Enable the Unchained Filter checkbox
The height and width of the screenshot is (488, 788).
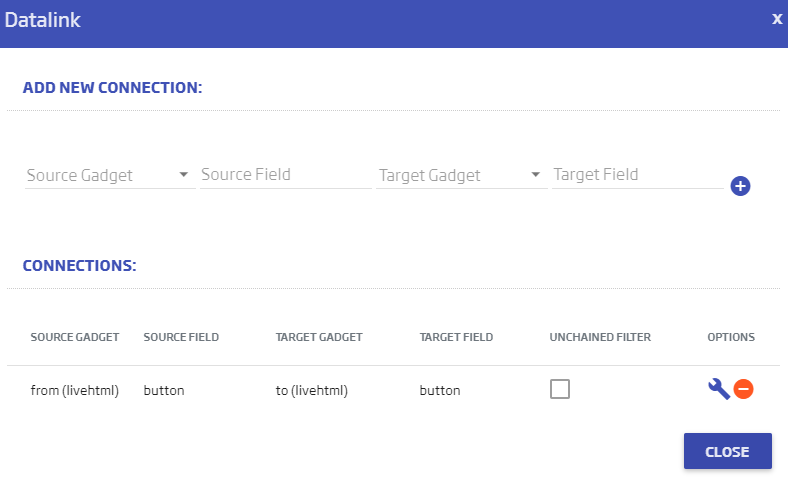click(560, 389)
